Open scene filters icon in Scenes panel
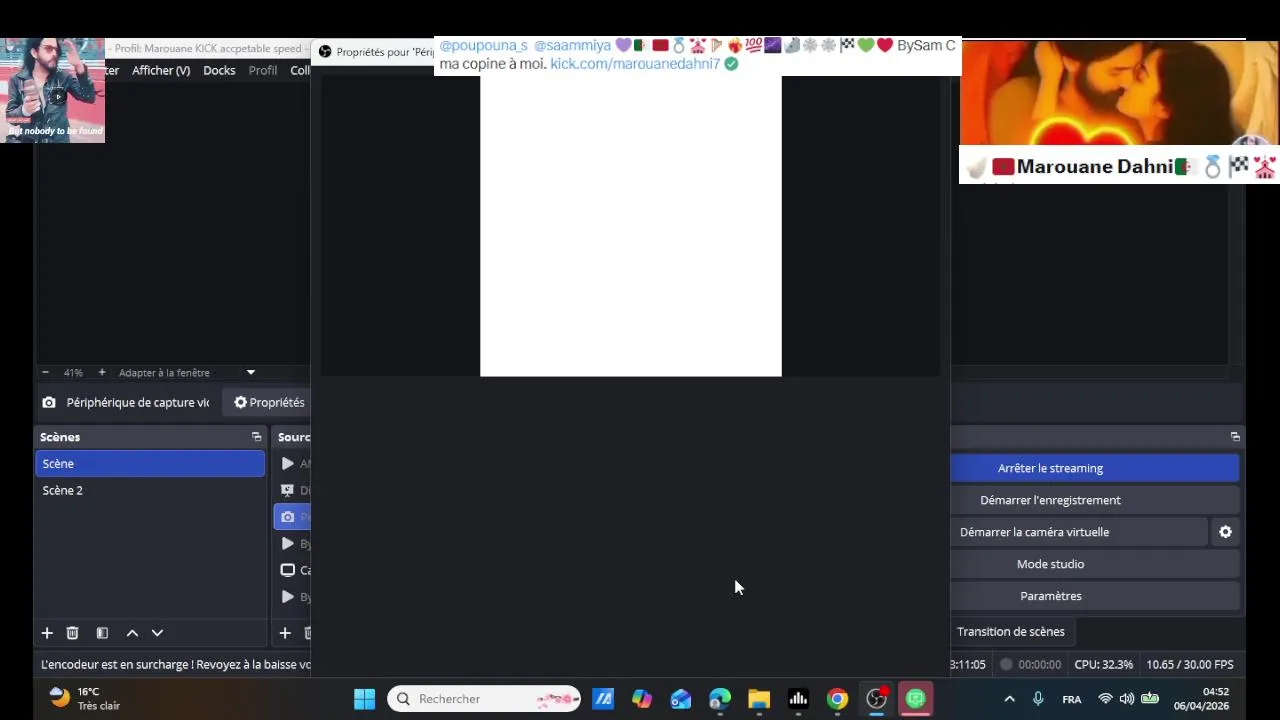This screenshot has width=1280, height=720. click(102, 633)
